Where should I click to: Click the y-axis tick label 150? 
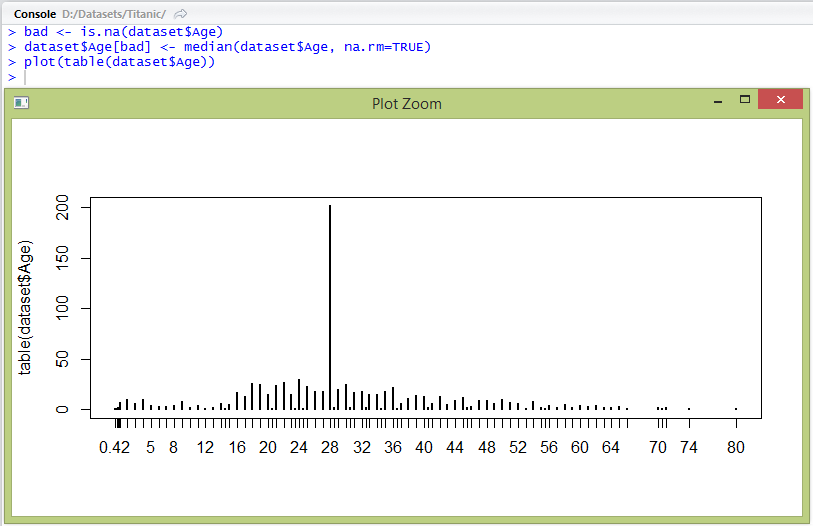[62, 258]
